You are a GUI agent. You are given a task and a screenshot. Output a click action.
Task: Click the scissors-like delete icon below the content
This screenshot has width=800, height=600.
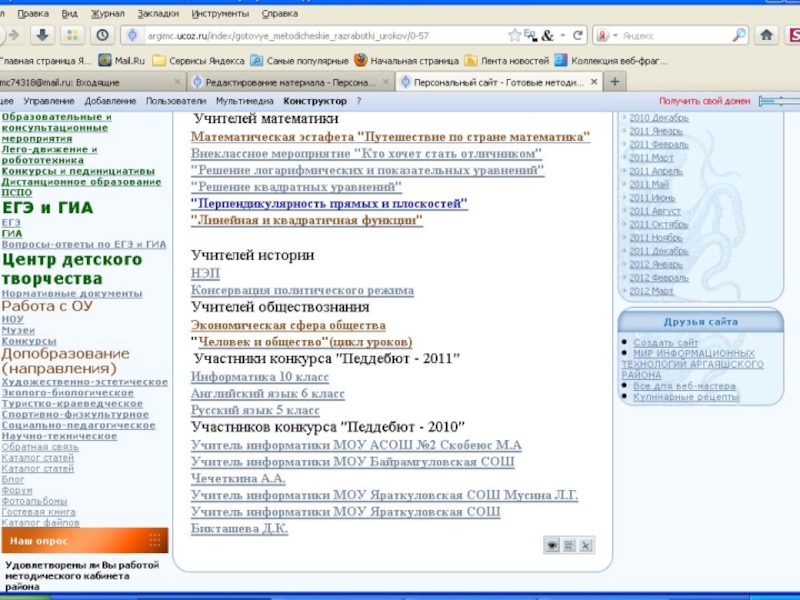[586, 545]
